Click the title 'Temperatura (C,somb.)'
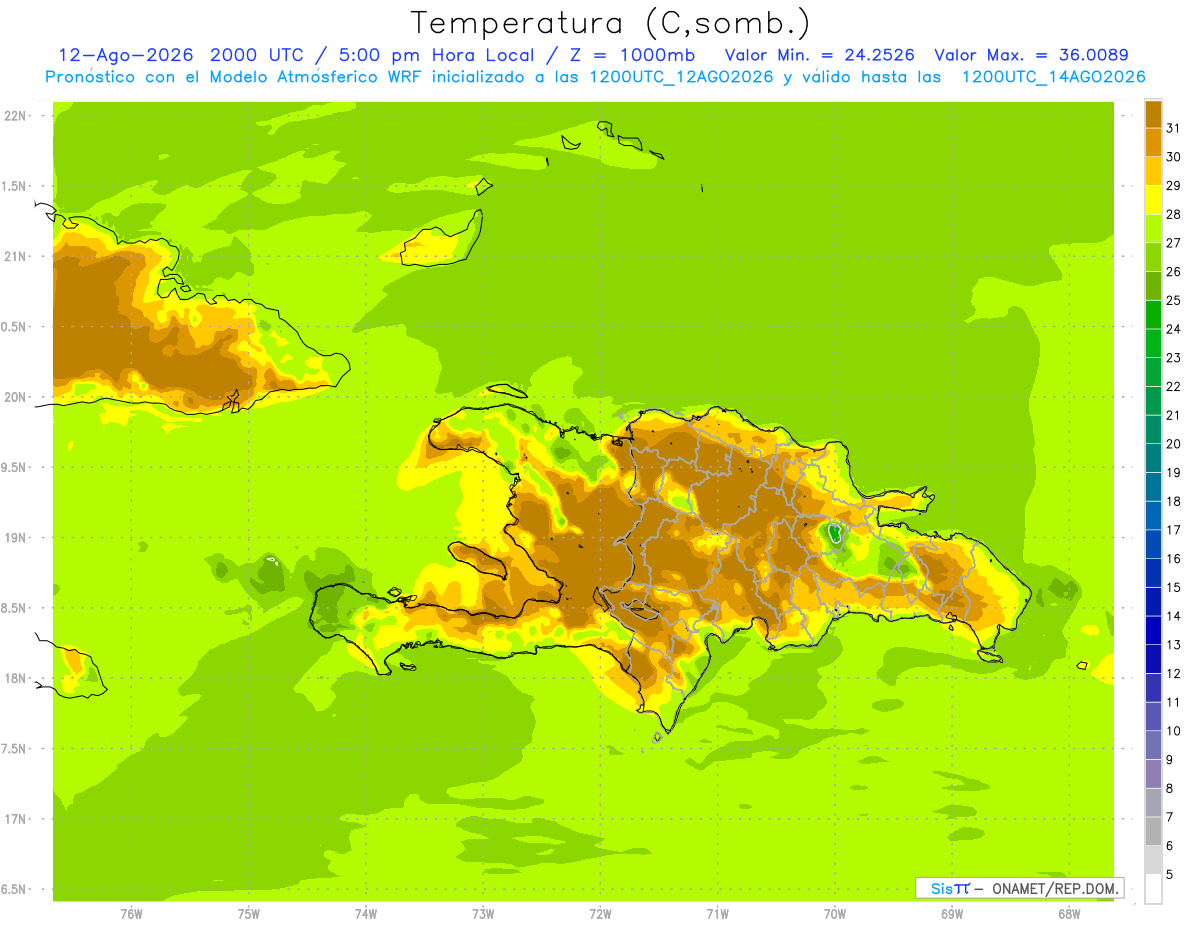The width and height of the screenshot is (1200, 927). point(611,23)
